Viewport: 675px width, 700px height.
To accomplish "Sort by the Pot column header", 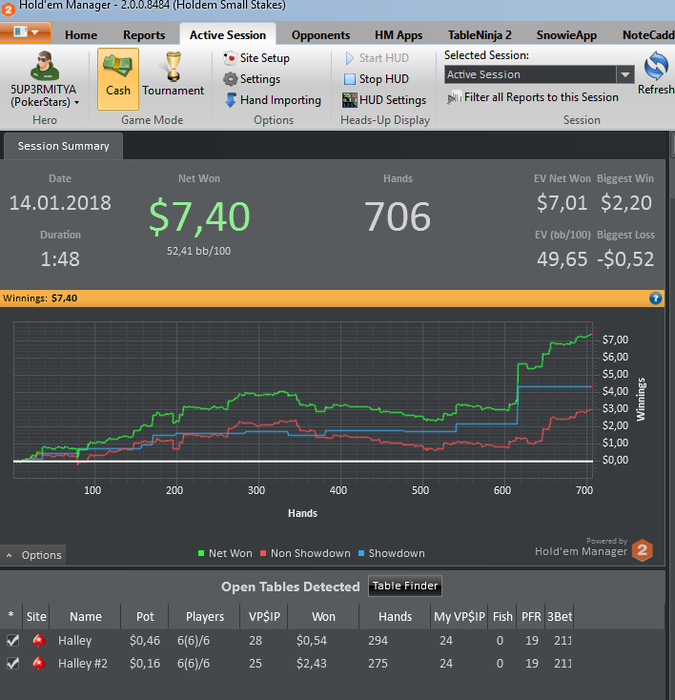I will (x=145, y=617).
